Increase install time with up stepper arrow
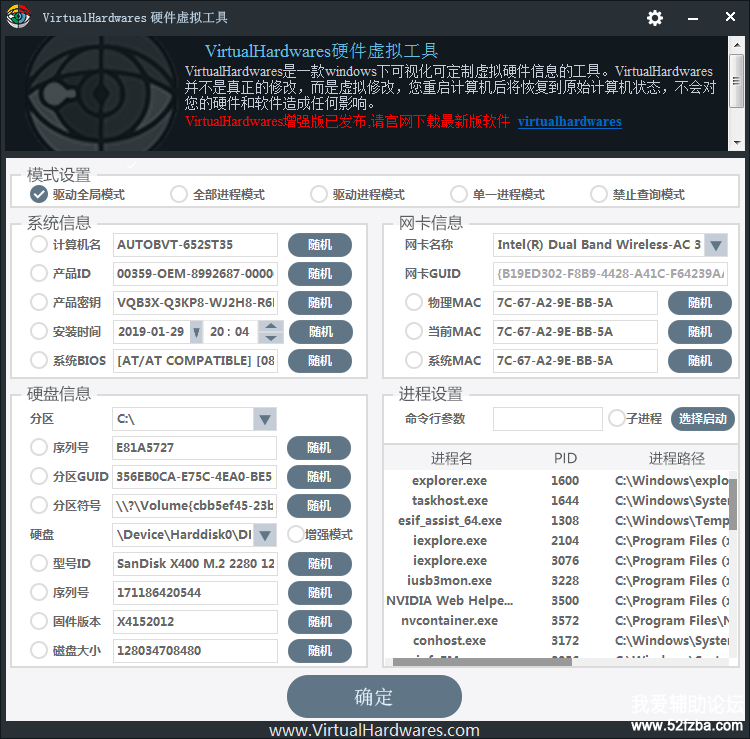 [x=271, y=326]
